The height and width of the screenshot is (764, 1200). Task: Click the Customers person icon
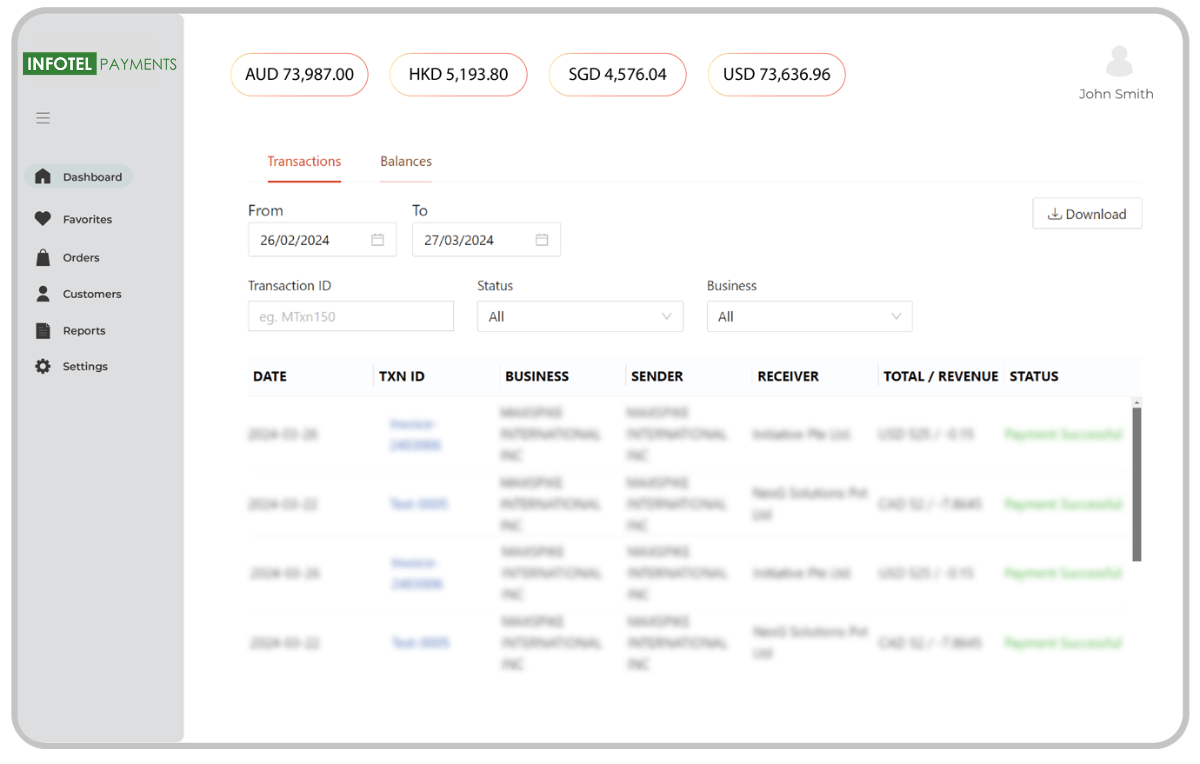coord(42,294)
